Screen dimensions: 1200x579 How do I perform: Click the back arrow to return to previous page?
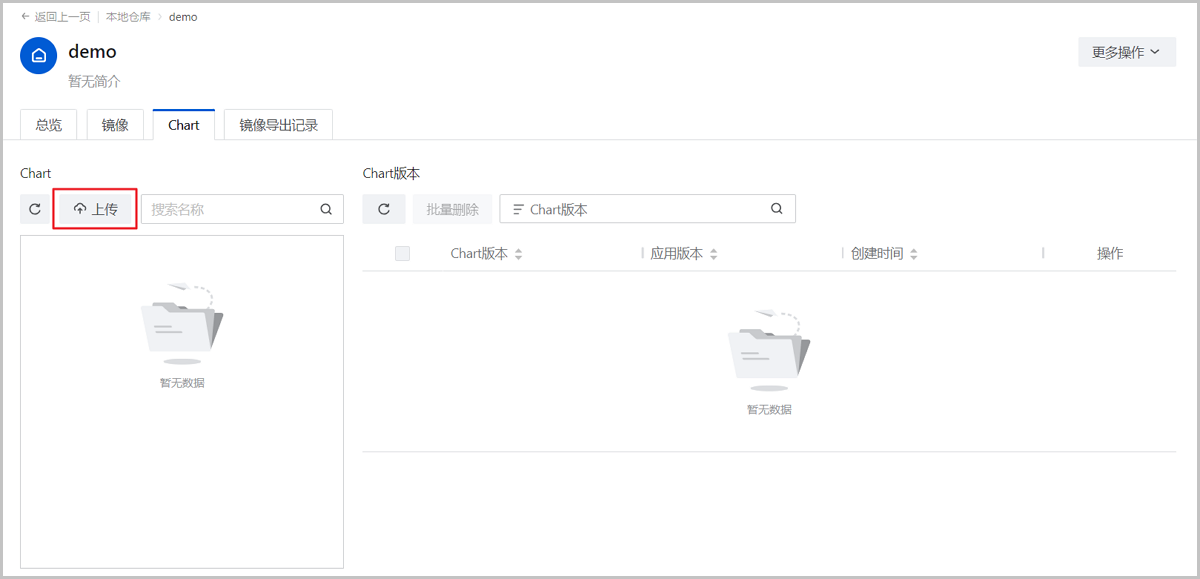coord(26,17)
